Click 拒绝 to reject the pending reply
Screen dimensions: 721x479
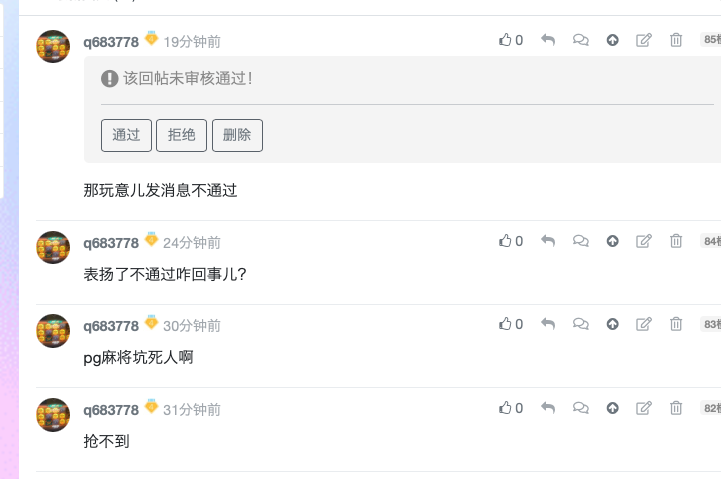[x=181, y=135]
